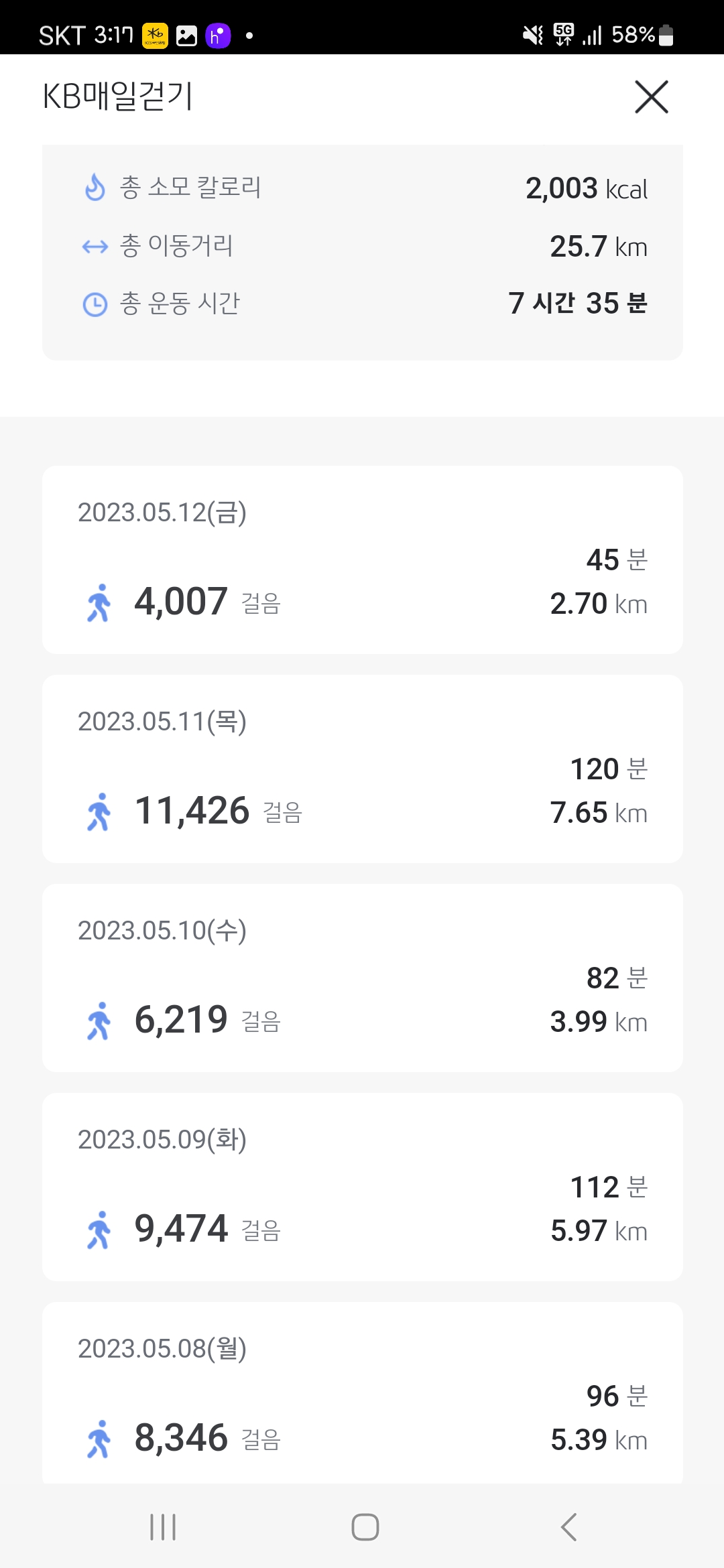
Task: Open the 2023.05.11 (목) record card
Action: click(x=362, y=769)
